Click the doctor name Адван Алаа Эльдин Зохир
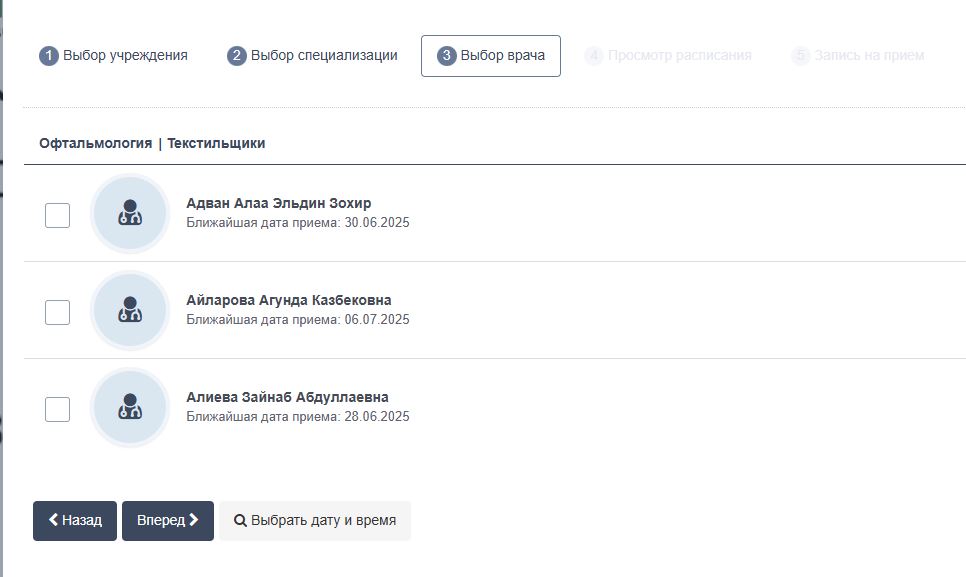Screen dimensions: 966x577 278,204
